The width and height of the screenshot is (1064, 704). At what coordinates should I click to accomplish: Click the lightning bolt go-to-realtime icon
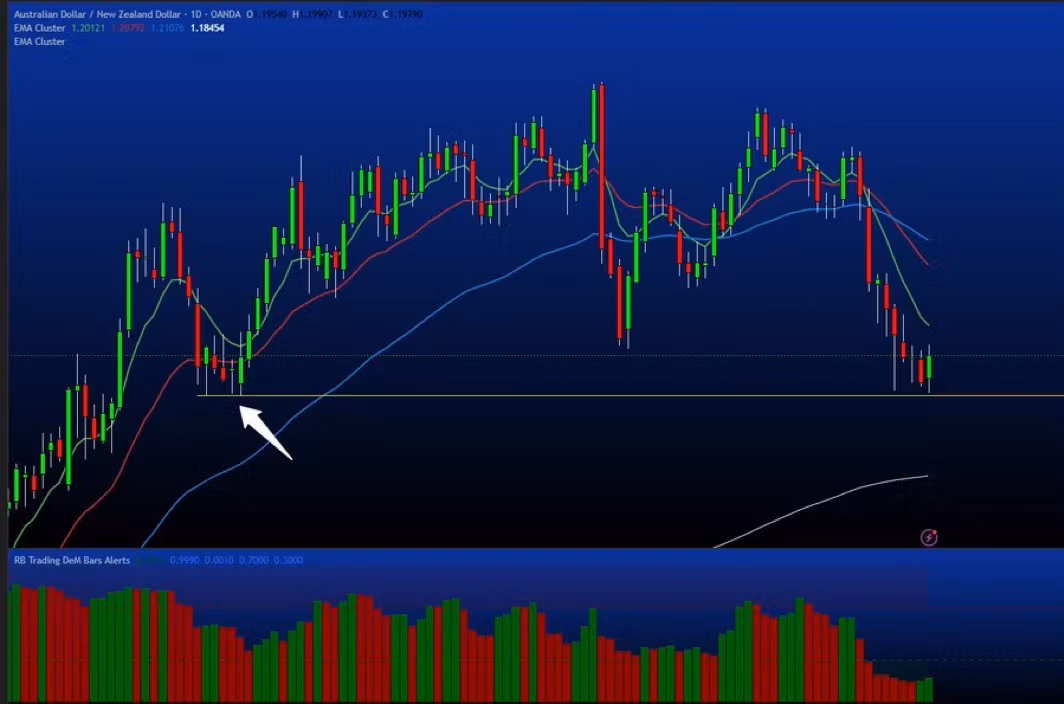coord(929,538)
